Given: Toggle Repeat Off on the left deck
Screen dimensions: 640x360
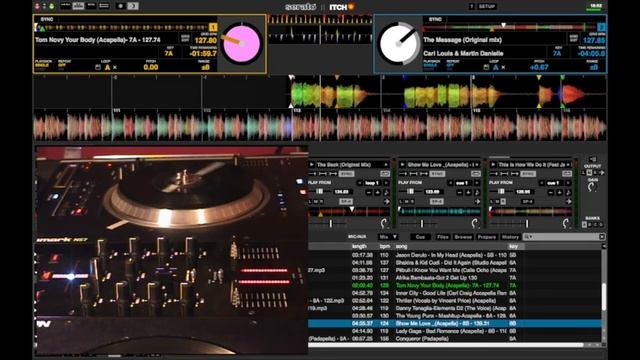Looking at the screenshot, I should (x=63, y=64).
